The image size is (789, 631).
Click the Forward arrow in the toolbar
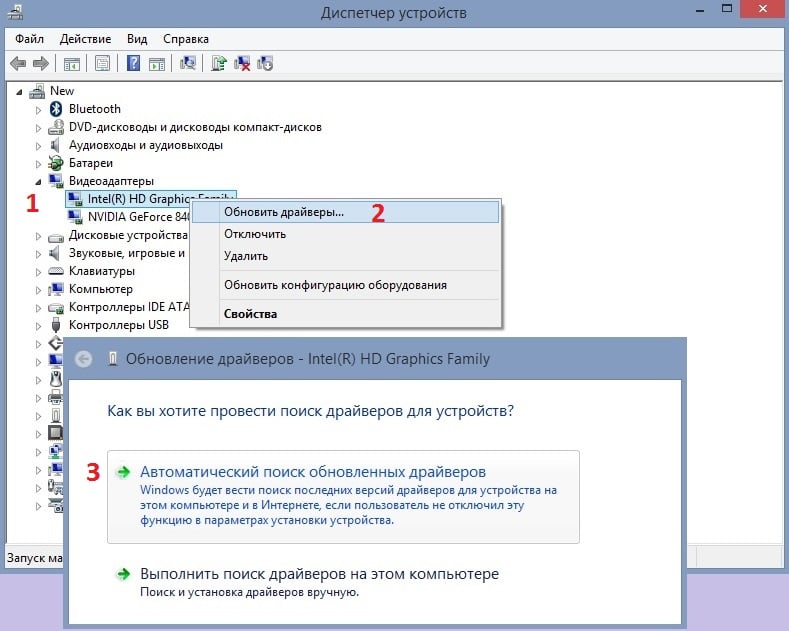41,63
